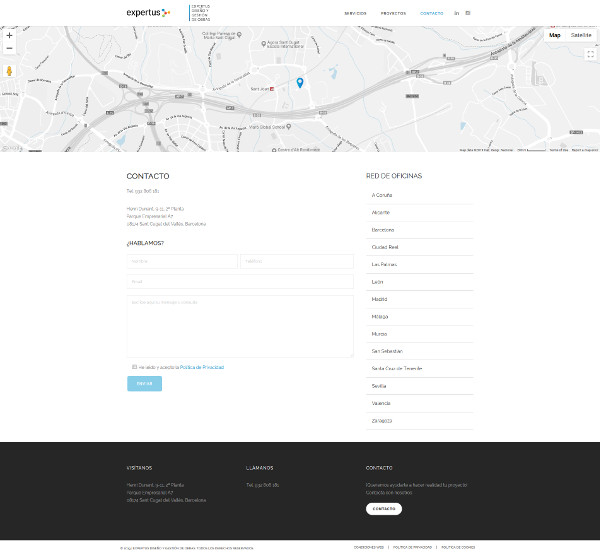Expand the A Coruña office
This screenshot has height=556, width=600.
coord(419,195)
